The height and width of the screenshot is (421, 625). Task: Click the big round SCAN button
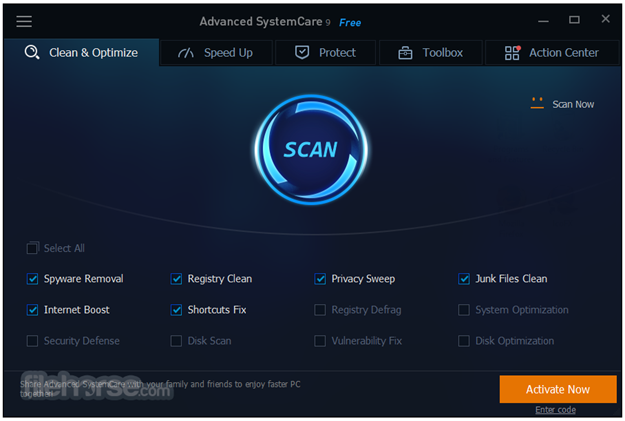pyautogui.click(x=311, y=150)
